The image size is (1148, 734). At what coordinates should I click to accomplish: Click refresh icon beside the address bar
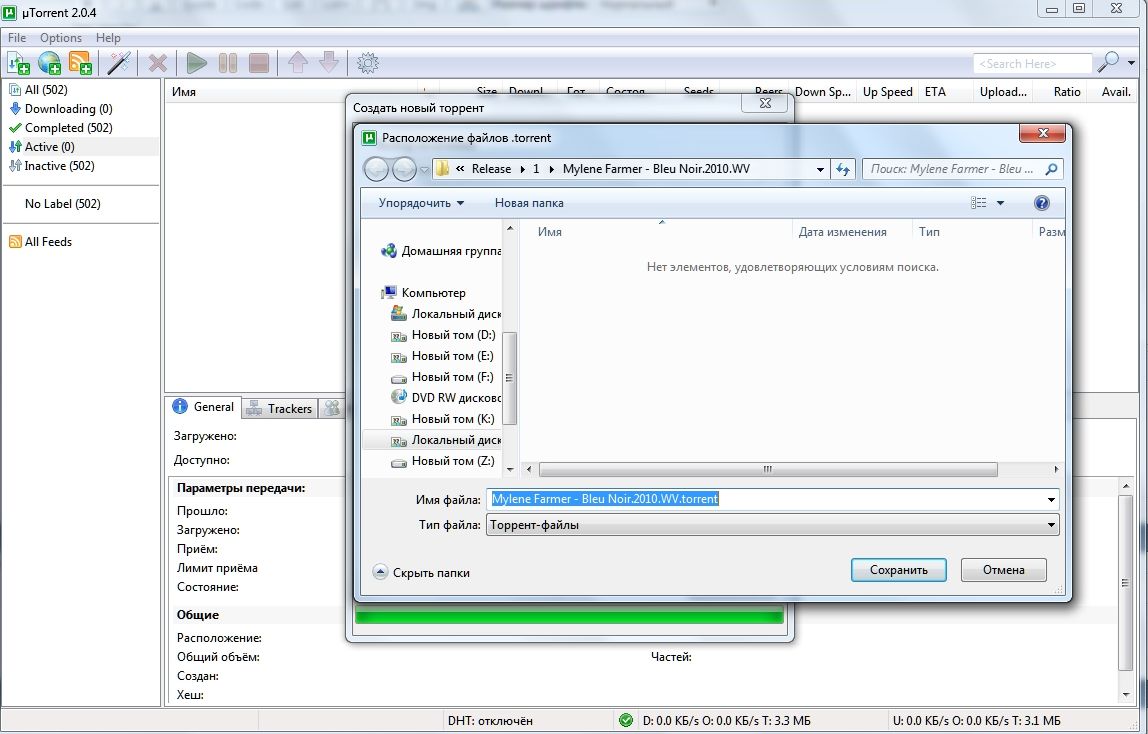click(843, 169)
